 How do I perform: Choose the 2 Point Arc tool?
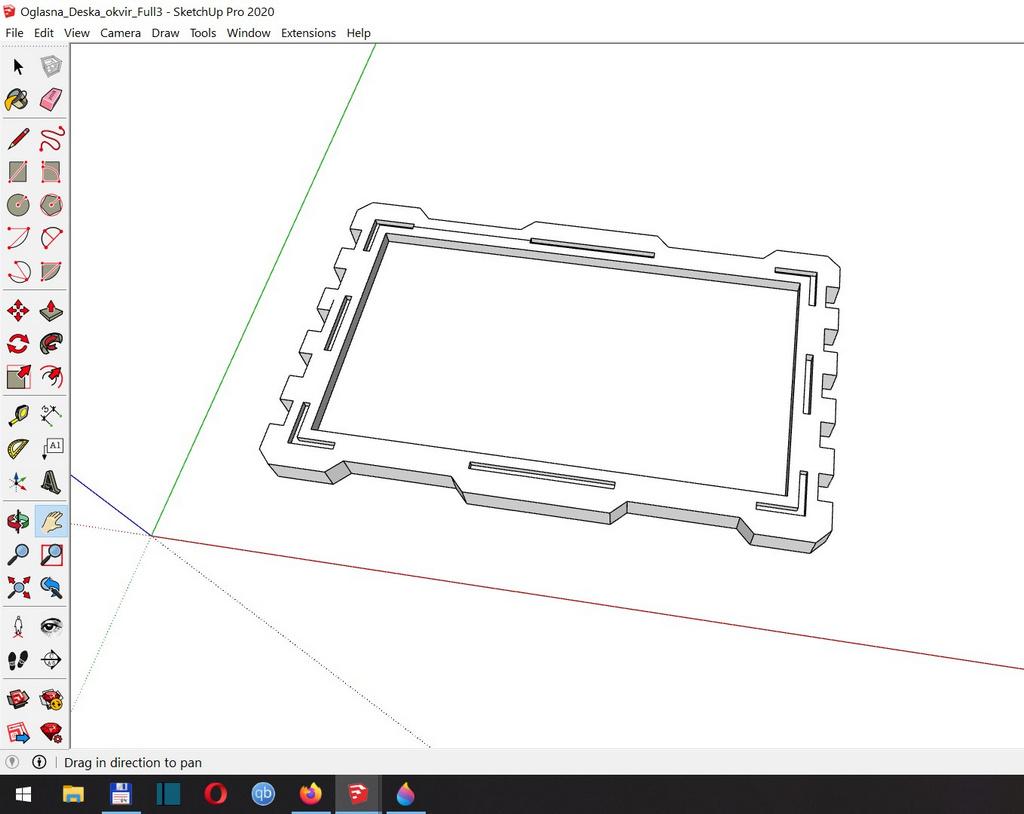(x=51, y=238)
